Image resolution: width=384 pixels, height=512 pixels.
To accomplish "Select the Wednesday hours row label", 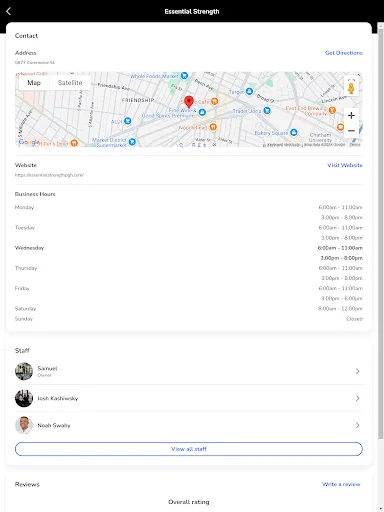I will [x=29, y=248].
